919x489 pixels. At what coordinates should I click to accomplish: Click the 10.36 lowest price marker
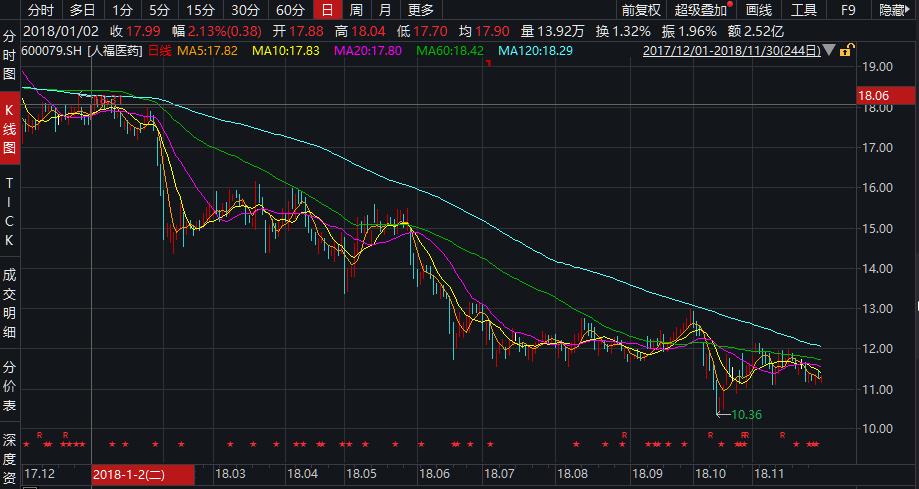(x=746, y=413)
